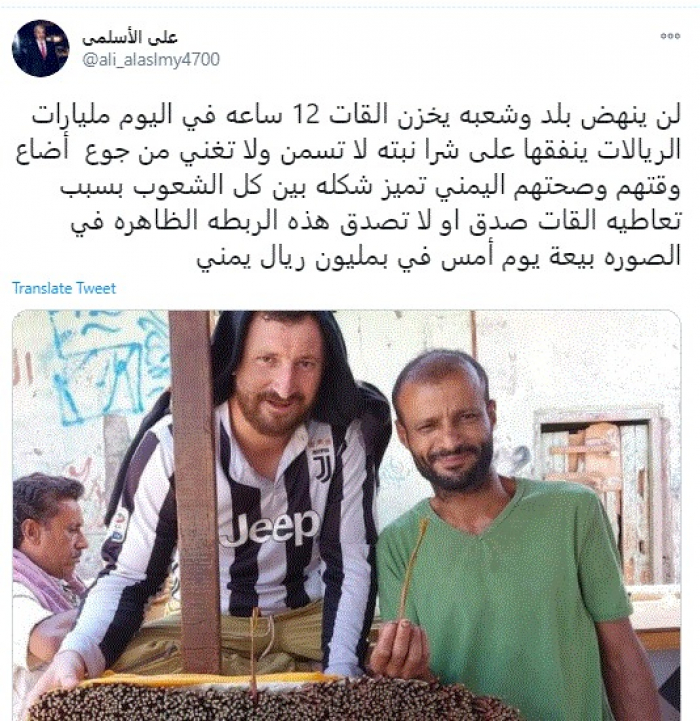Click the blue graffiti on the wall
Viewport: 700px width, 721px height.
point(108,363)
